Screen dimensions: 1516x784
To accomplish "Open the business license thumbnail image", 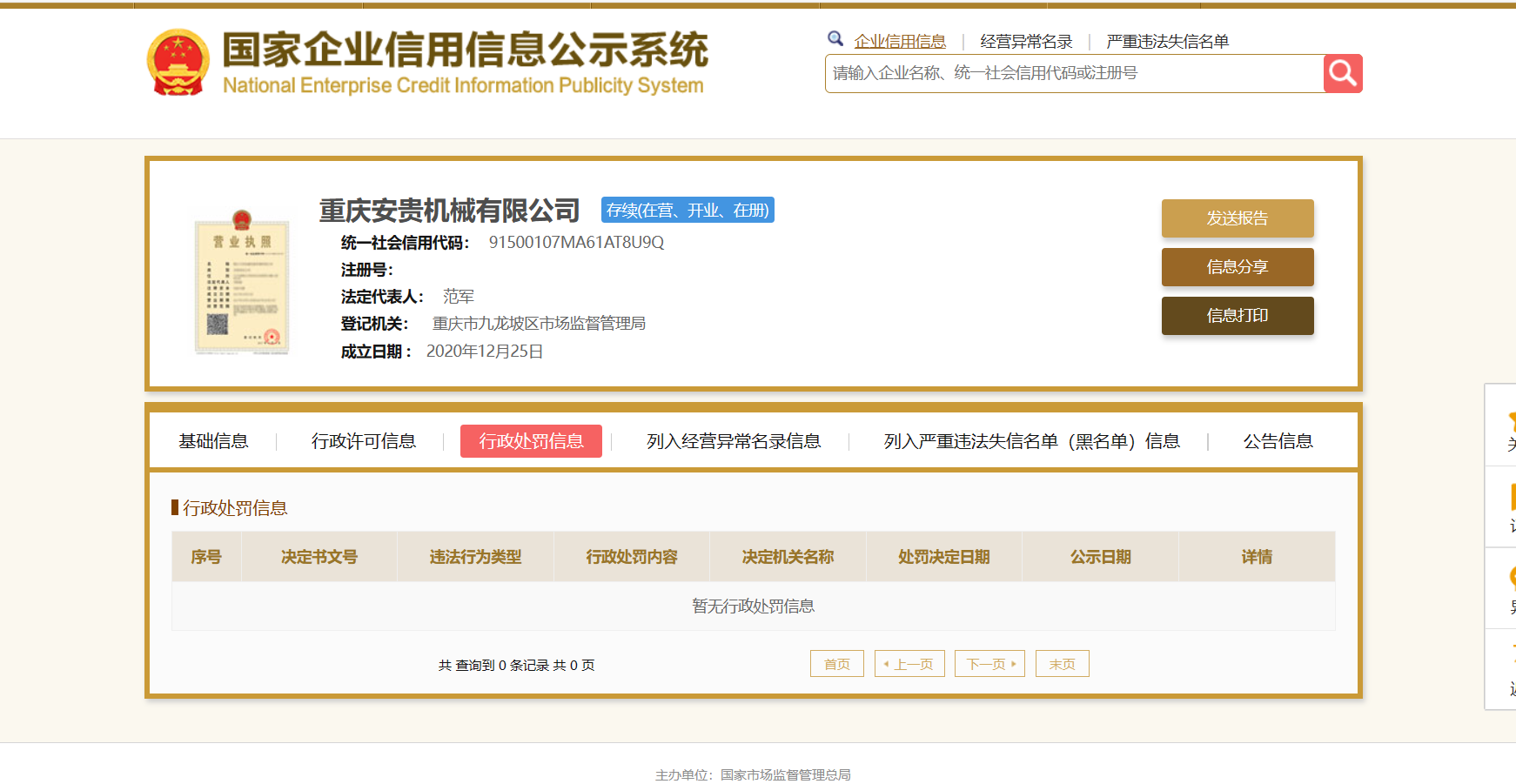I will coord(242,282).
